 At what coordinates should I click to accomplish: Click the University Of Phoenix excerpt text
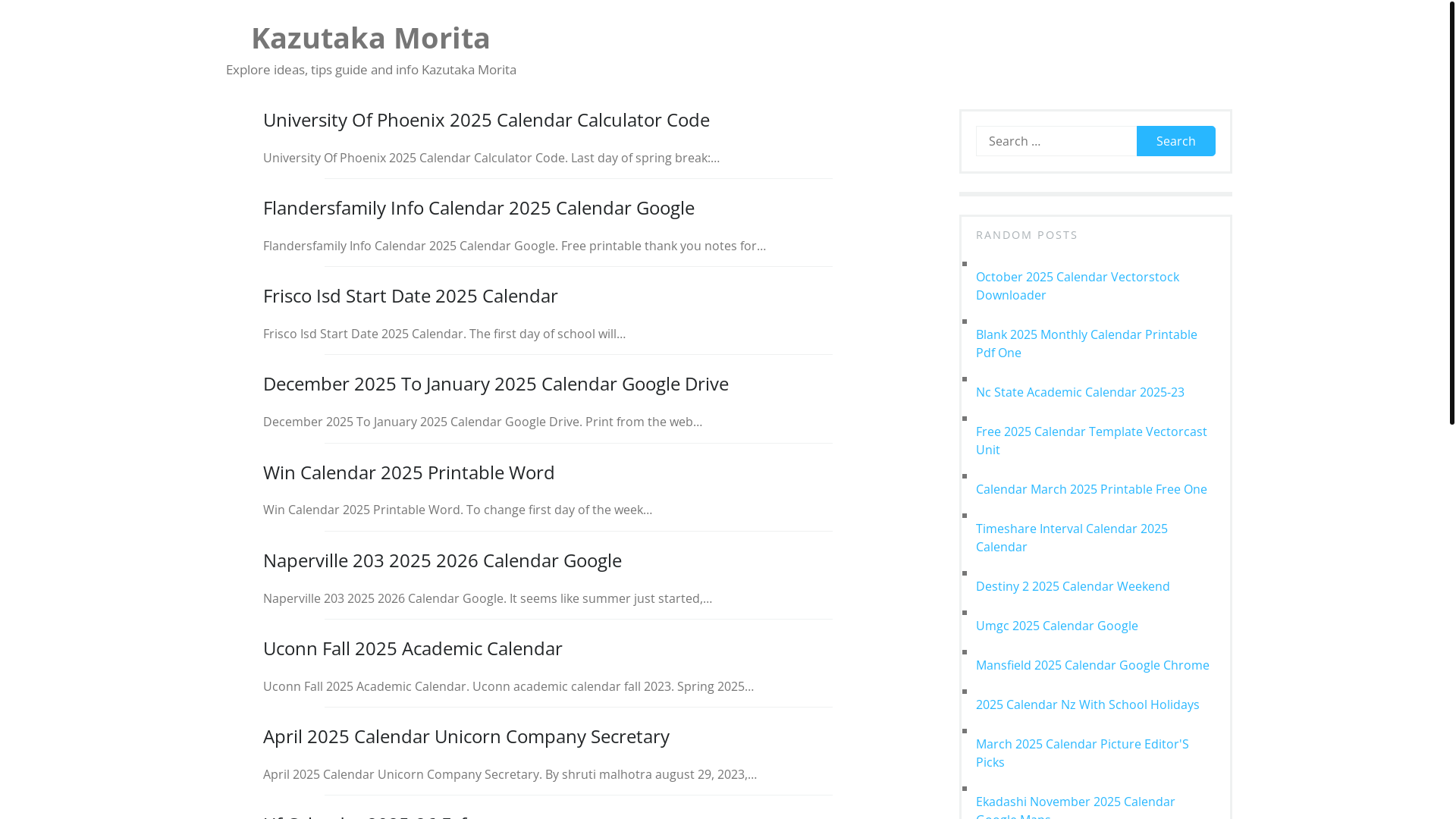click(x=491, y=158)
